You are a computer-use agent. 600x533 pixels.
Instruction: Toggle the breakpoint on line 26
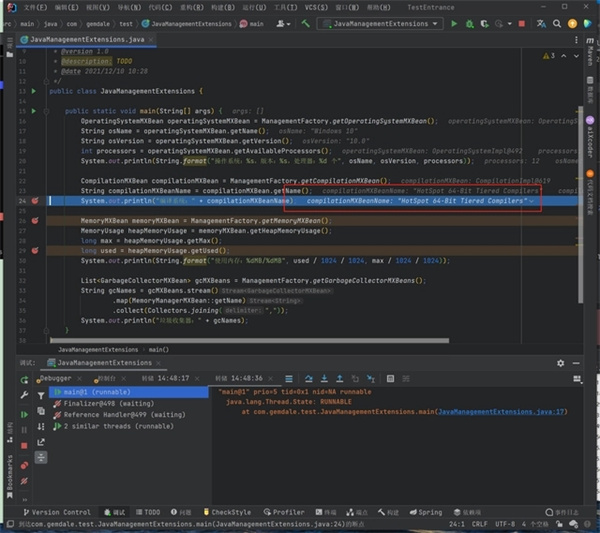(x=35, y=220)
